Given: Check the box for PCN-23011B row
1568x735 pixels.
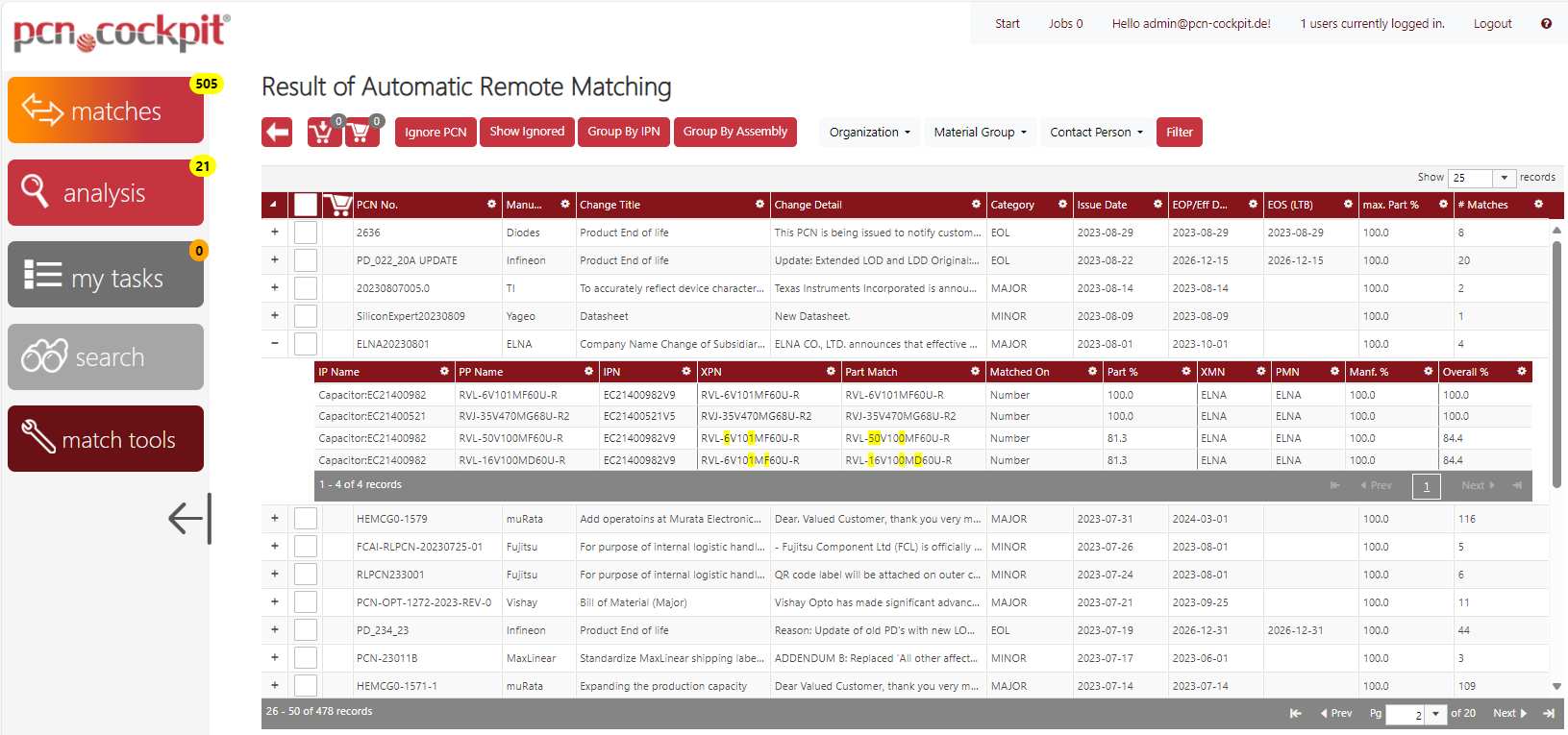Looking at the screenshot, I should (306, 658).
